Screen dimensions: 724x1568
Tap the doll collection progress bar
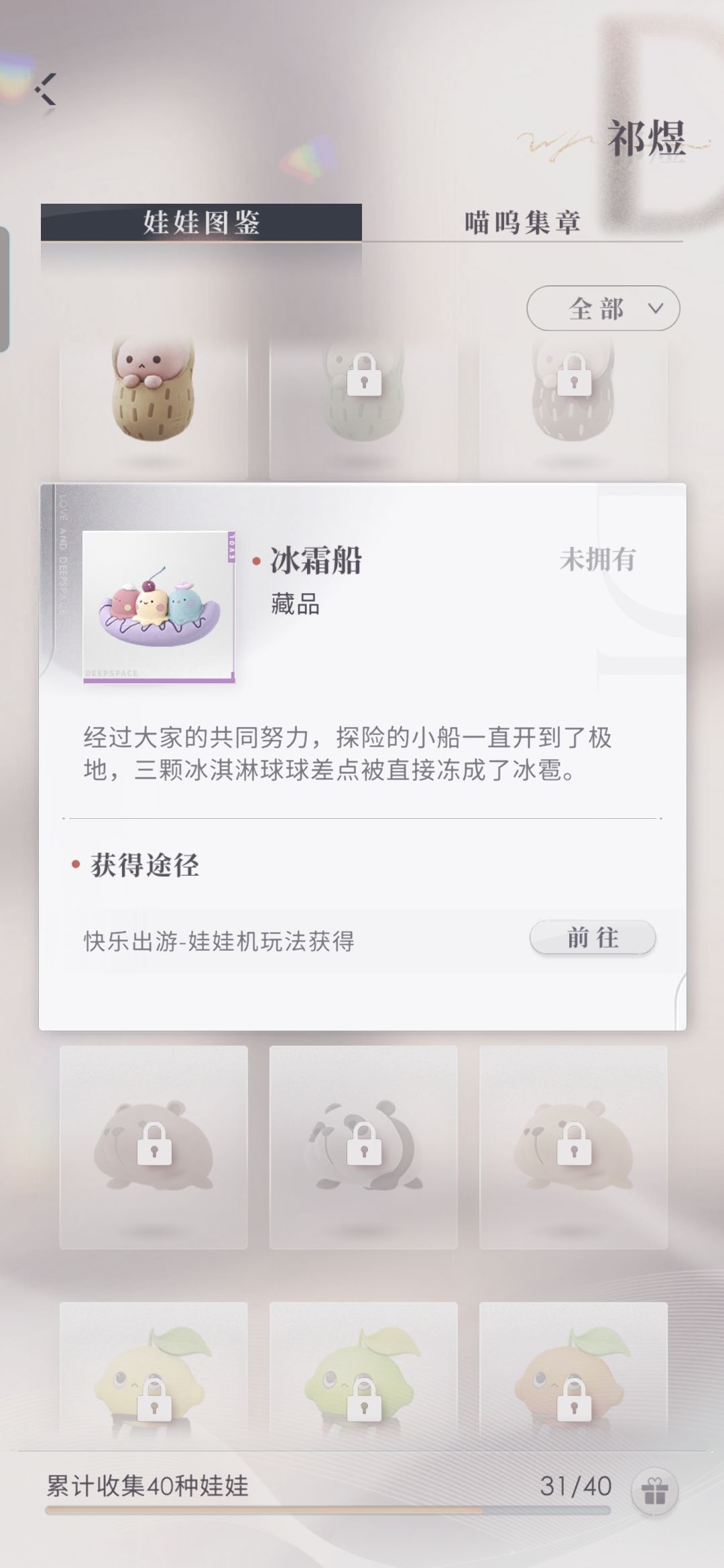328,1510
